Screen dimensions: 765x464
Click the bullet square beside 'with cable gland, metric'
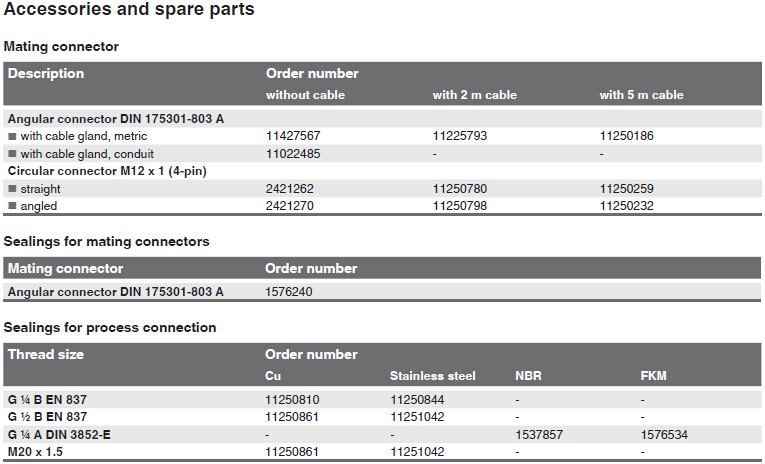point(12,136)
